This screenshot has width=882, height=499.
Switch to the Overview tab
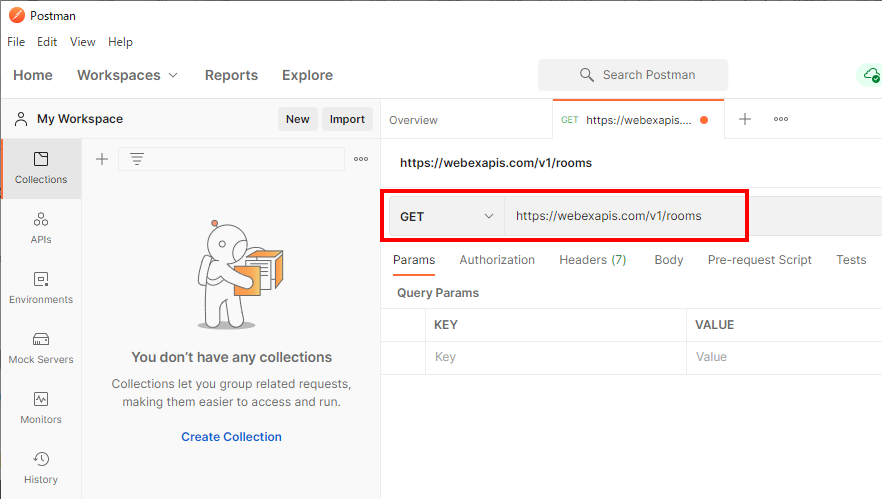click(413, 120)
